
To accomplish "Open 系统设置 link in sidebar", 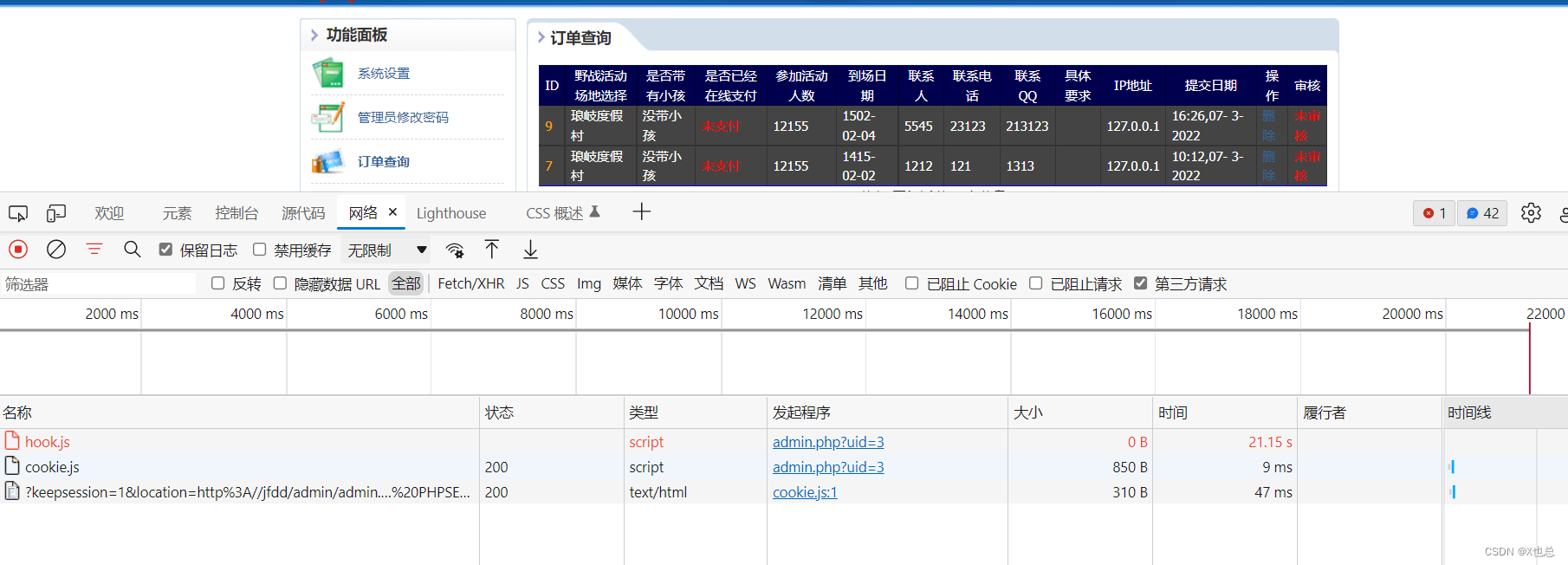I will click(384, 74).
